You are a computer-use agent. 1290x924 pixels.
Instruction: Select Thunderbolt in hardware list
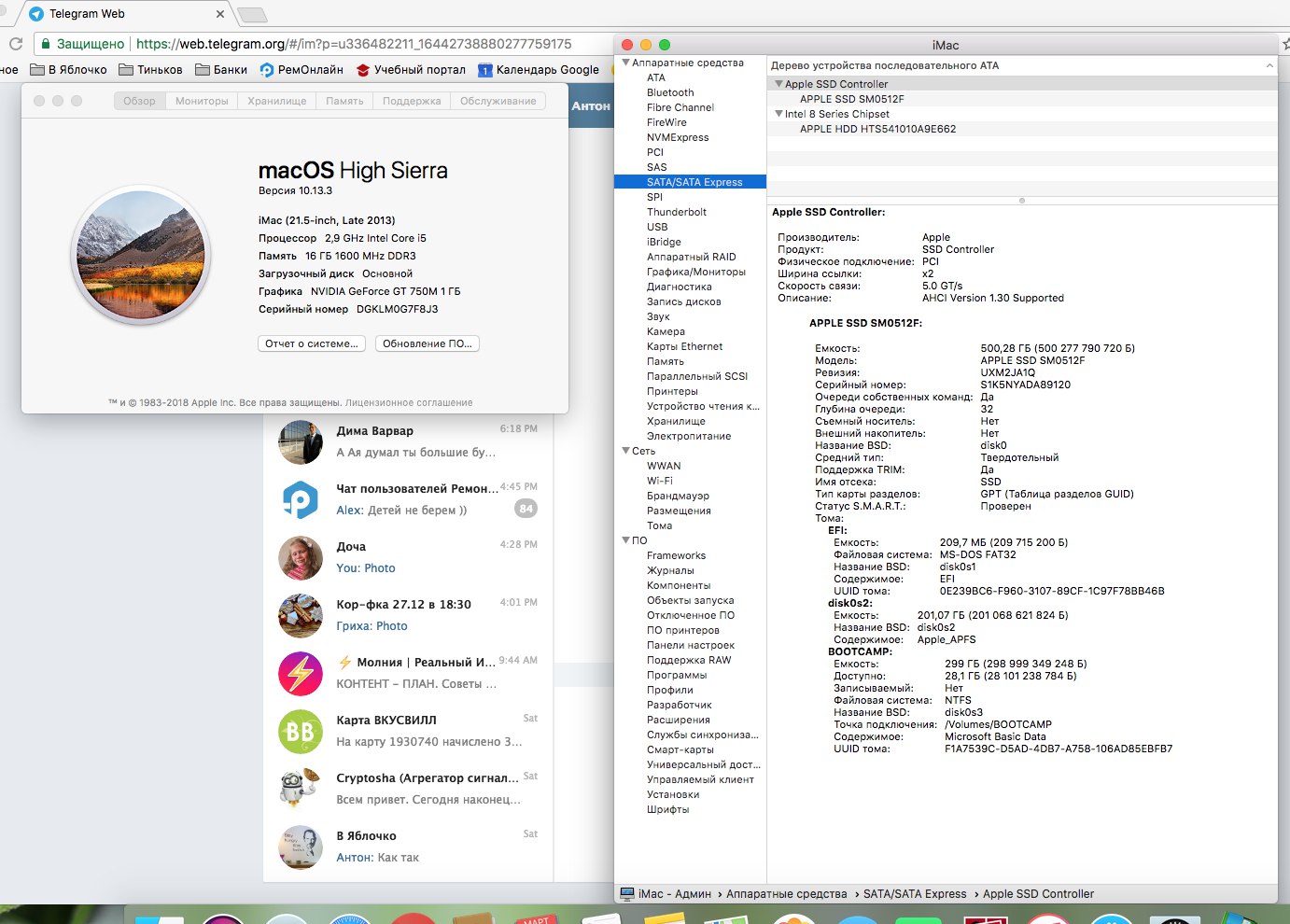[x=677, y=212]
